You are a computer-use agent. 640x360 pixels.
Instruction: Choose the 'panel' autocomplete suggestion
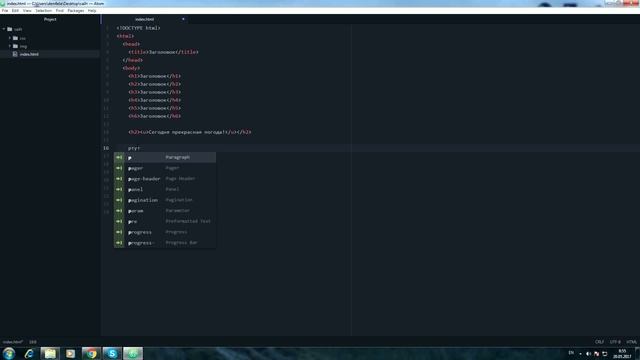(x=165, y=189)
